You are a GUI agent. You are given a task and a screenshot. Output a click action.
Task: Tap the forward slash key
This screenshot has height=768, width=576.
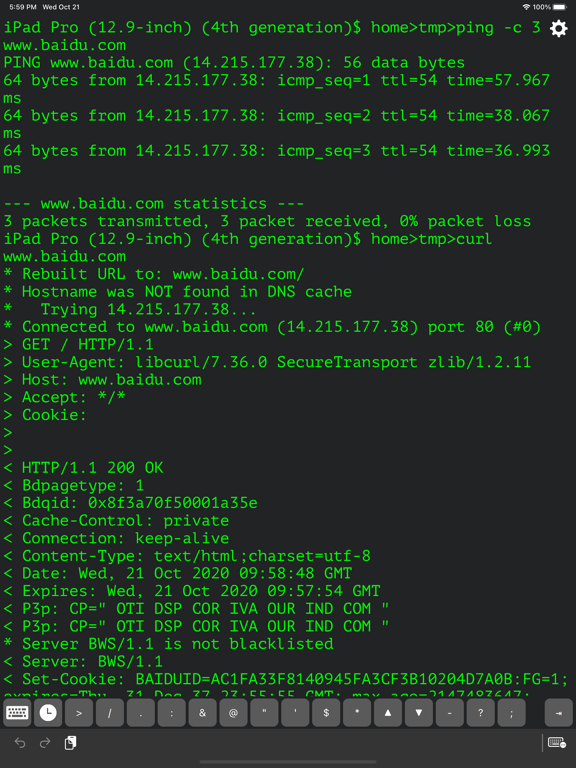click(110, 713)
